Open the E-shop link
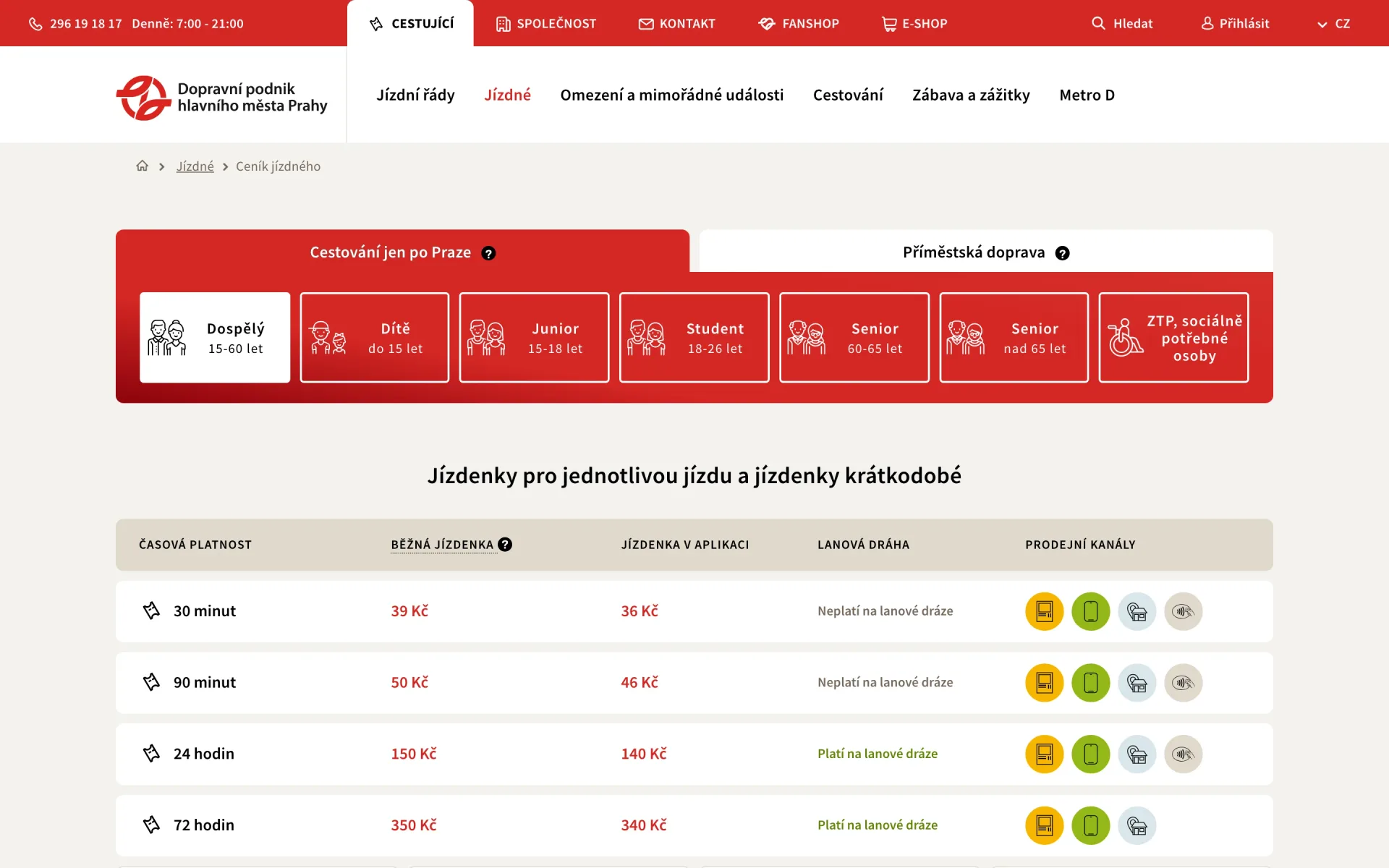Viewport: 1389px width, 868px height. click(x=914, y=24)
